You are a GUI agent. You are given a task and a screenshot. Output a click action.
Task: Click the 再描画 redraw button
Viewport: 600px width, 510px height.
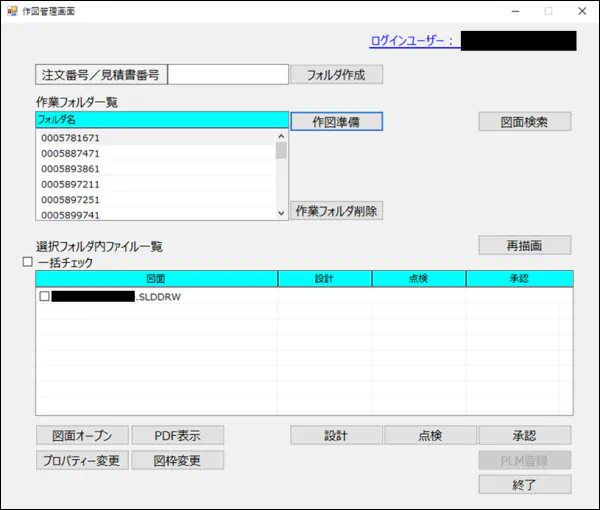click(x=525, y=245)
